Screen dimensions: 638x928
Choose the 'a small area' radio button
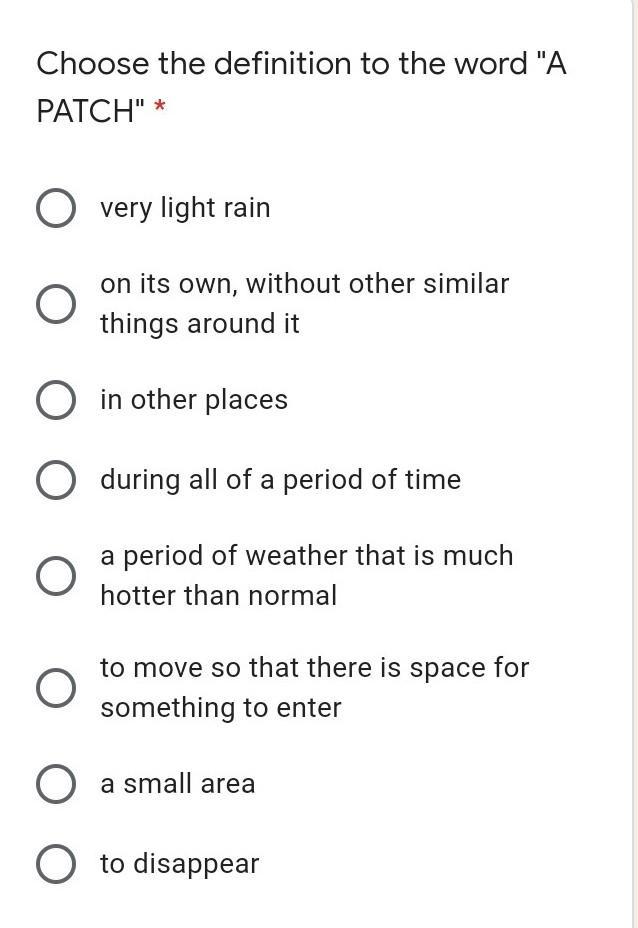click(56, 784)
